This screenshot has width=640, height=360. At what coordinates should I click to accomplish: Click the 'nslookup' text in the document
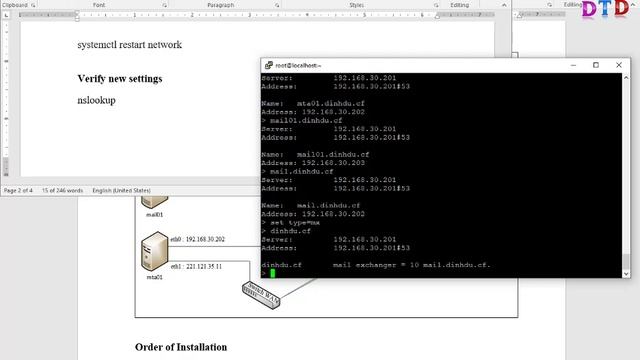tap(96, 100)
